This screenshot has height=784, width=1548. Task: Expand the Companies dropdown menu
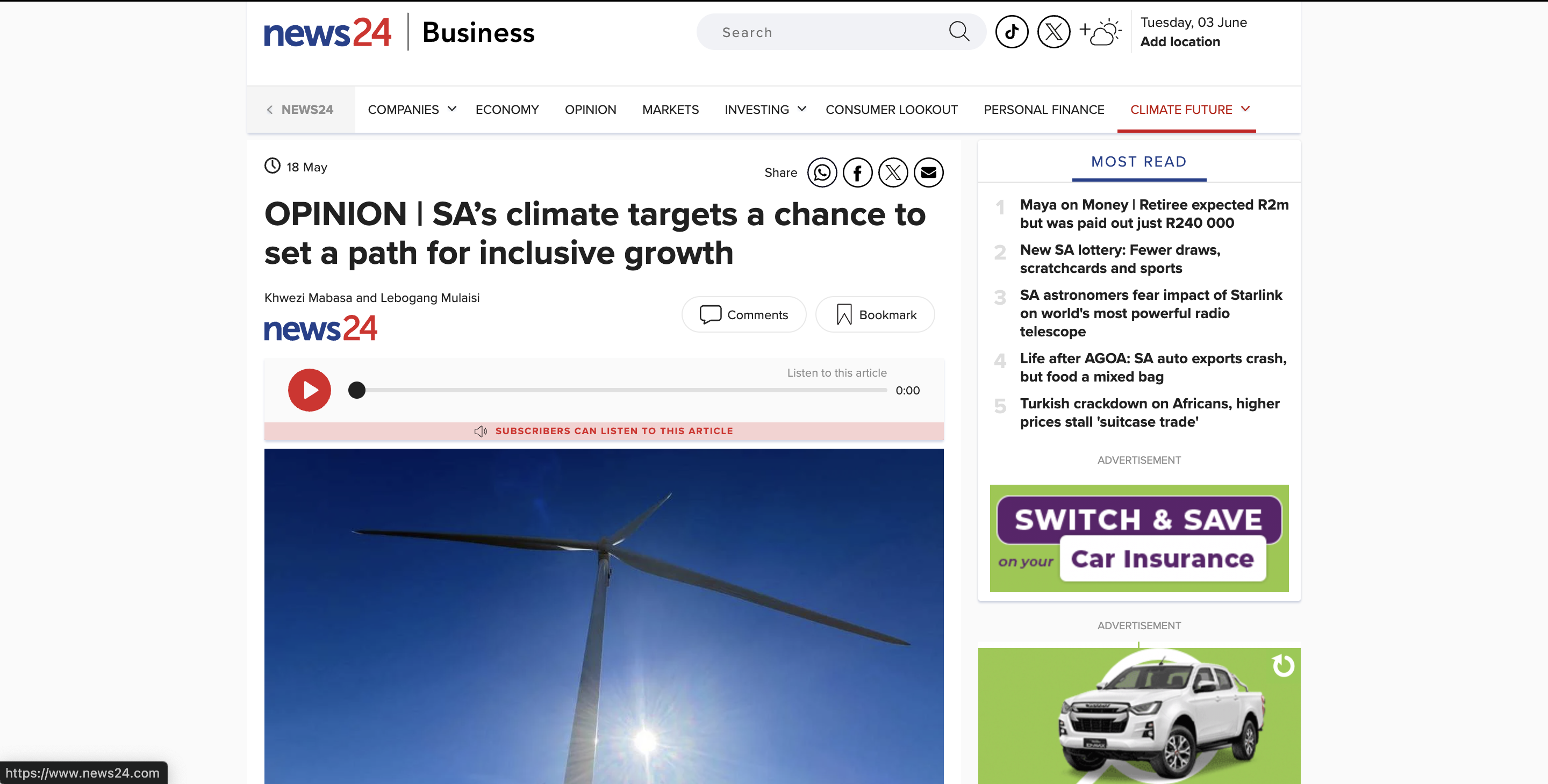(x=453, y=109)
